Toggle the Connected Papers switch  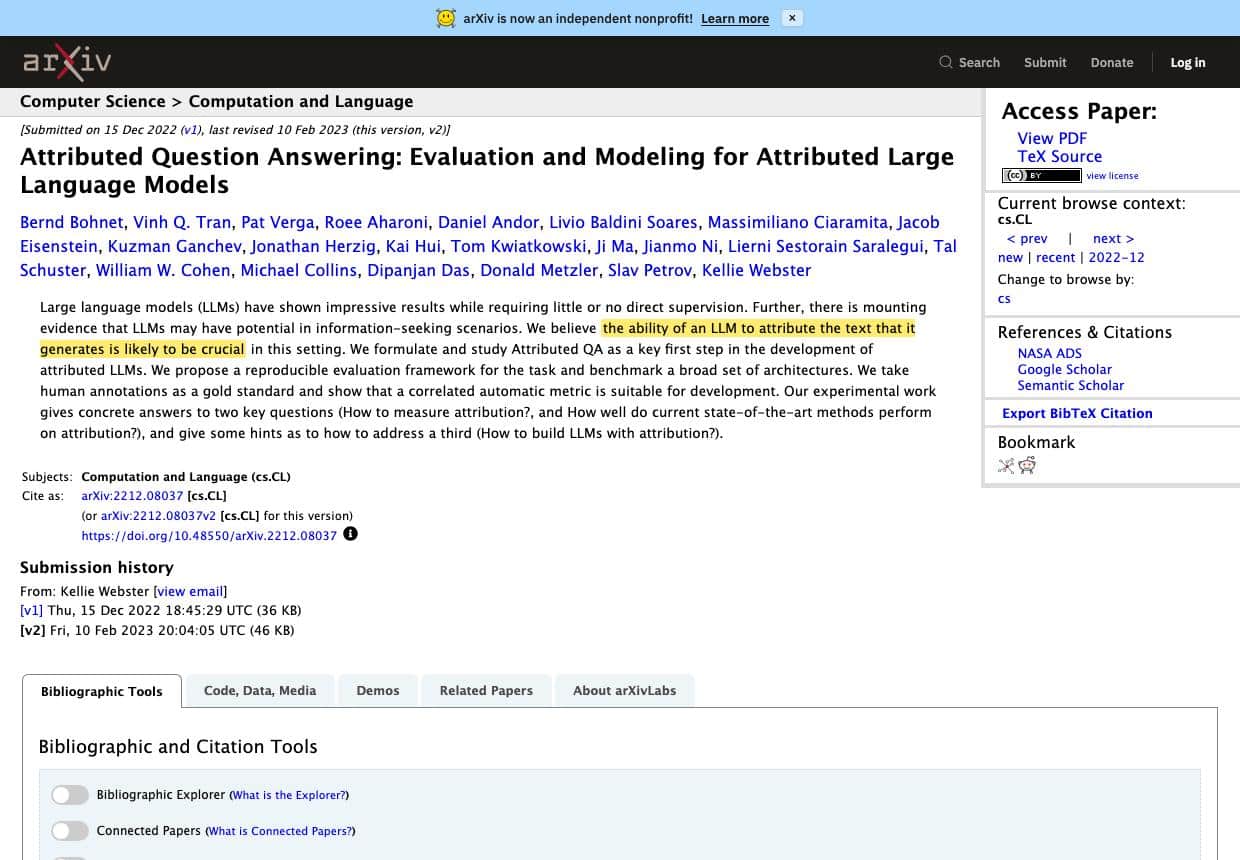70,831
